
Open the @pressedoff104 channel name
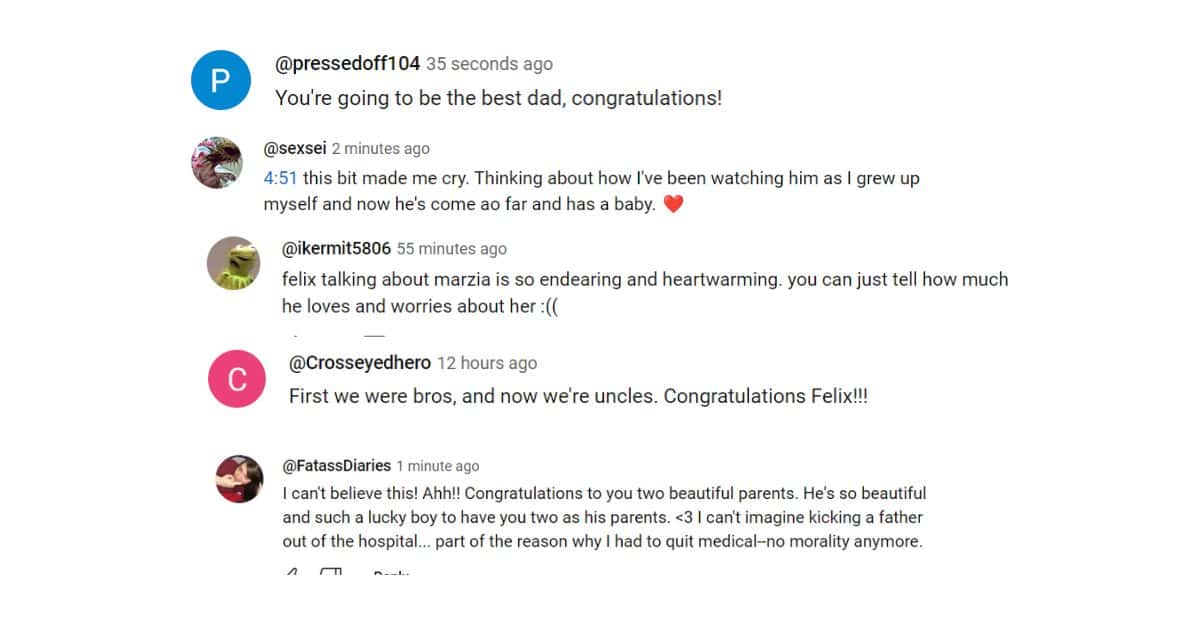[x=347, y=64]
